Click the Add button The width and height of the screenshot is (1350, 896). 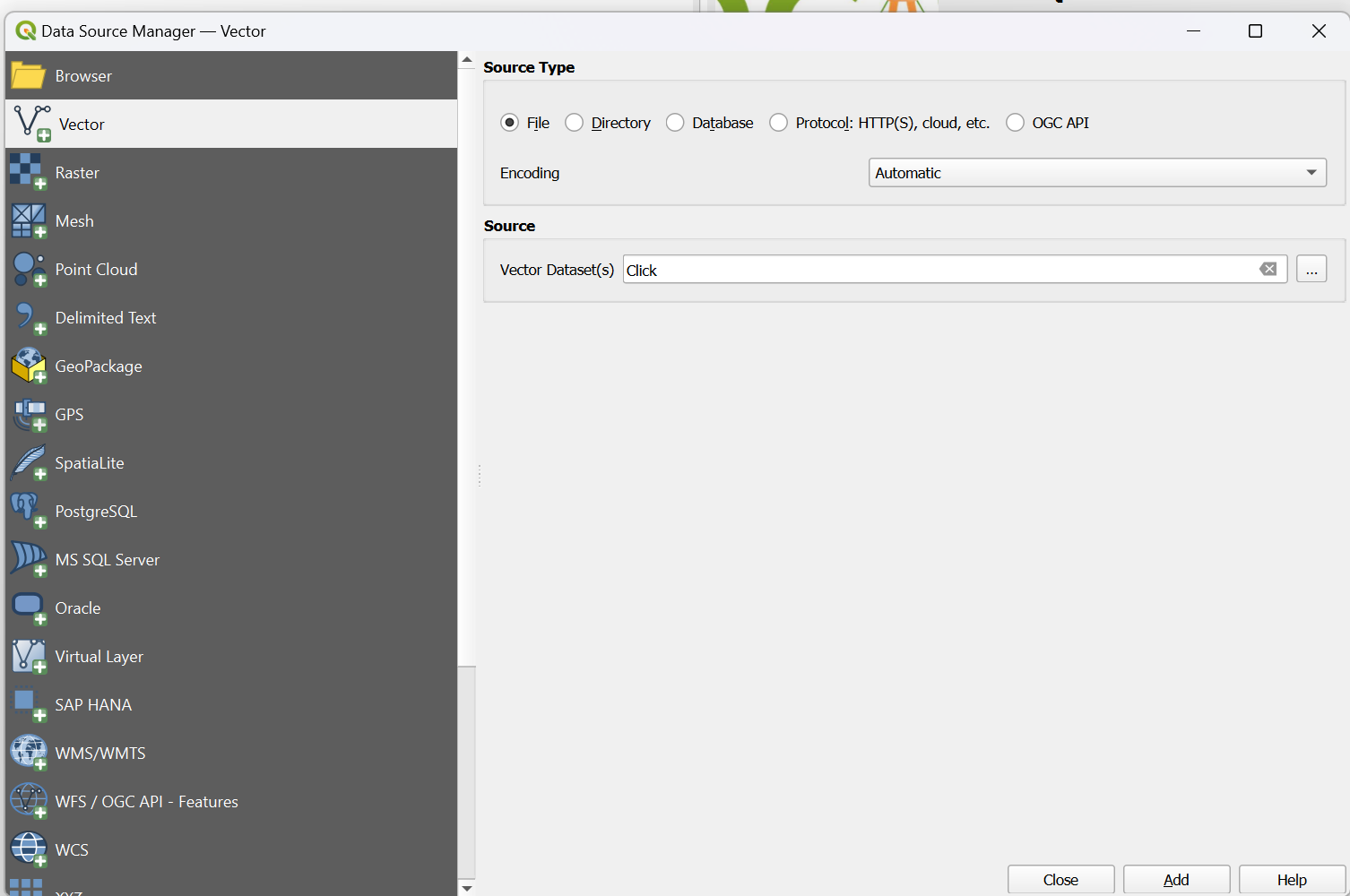tap(1176, 880)
